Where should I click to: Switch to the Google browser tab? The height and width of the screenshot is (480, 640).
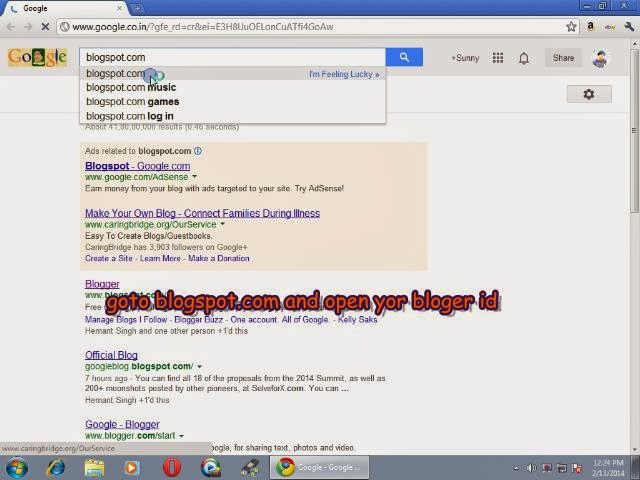pyautogui.click(x=63, y=9)
